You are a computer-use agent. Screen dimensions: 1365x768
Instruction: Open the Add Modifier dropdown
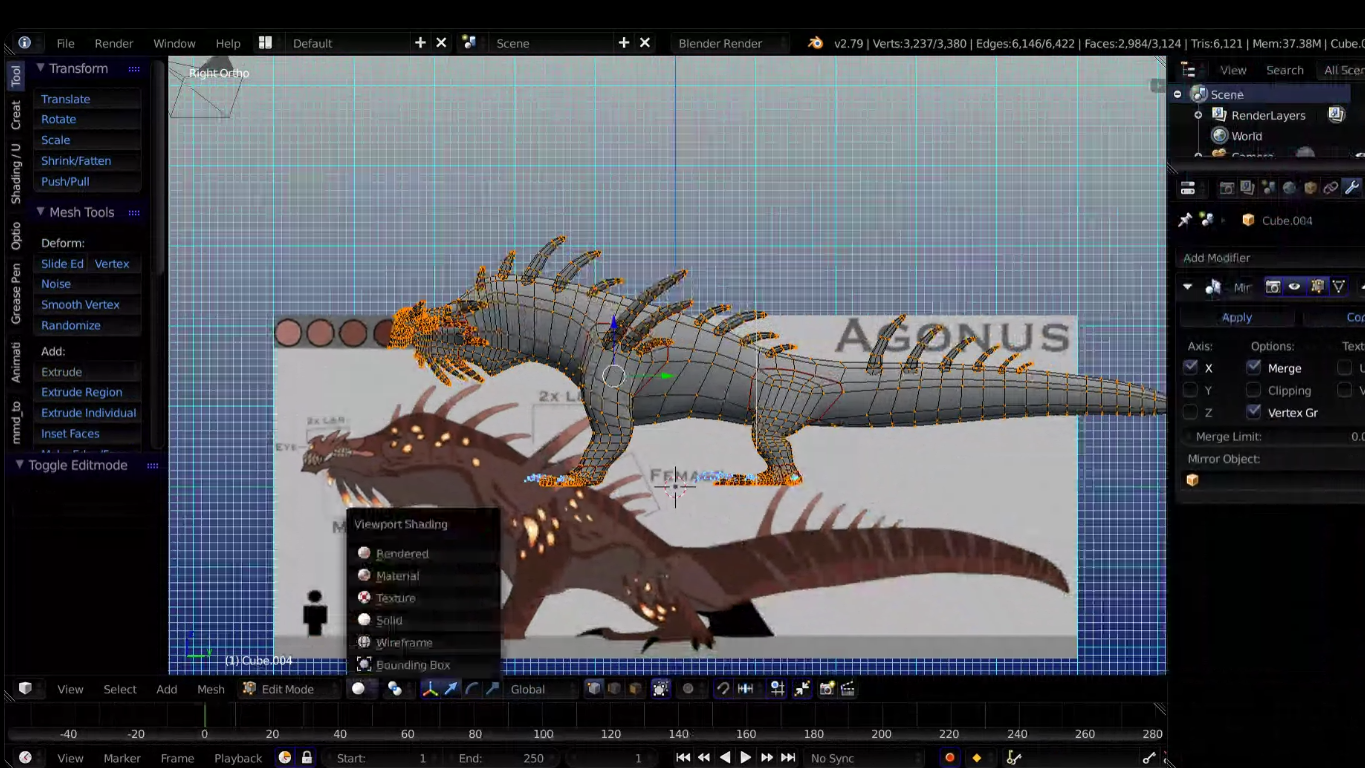tap(1271, 258)
